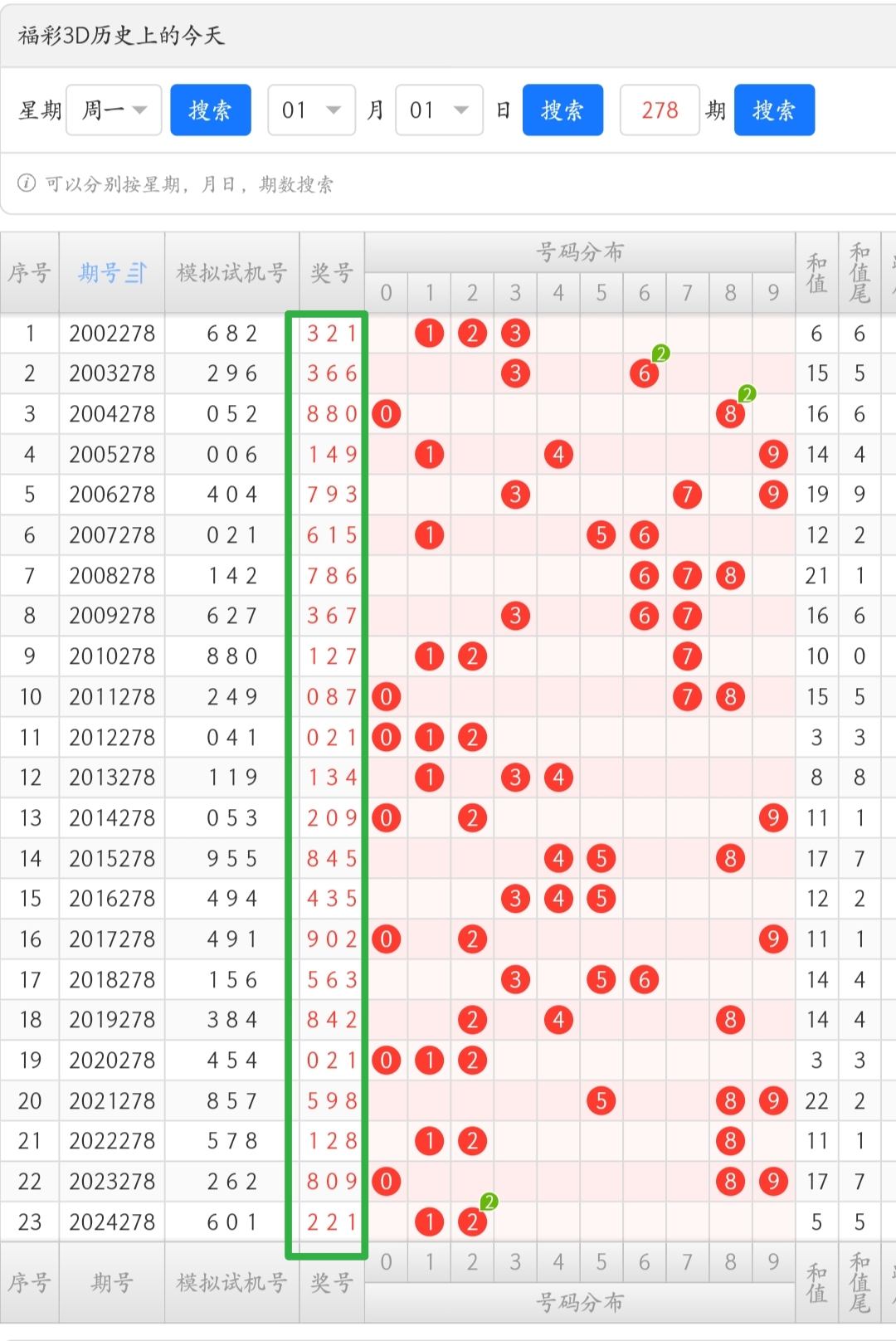The width and height of the screenshot is (896, 1341).
Task: Click the top 号码分布 header
Action: [x=580, y=251]
